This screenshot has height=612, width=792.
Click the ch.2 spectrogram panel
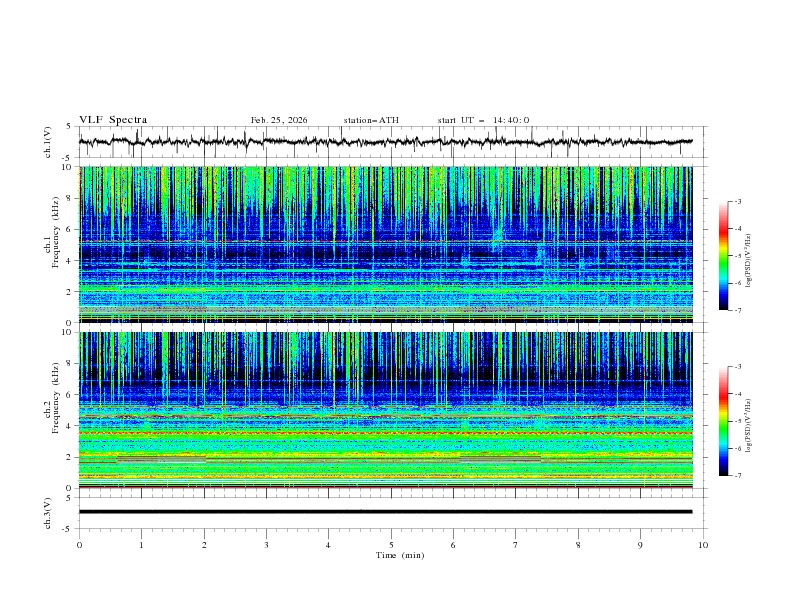(386, 410)
